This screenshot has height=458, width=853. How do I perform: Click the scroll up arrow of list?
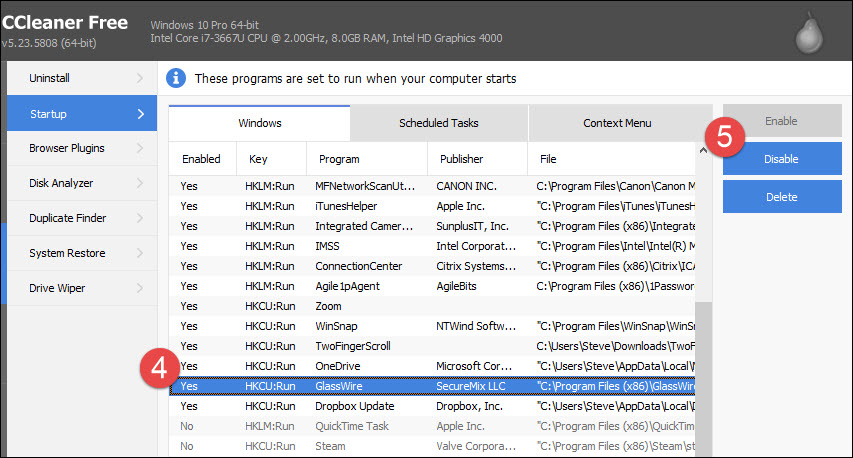pyautogui.click(x=703, y=151)
